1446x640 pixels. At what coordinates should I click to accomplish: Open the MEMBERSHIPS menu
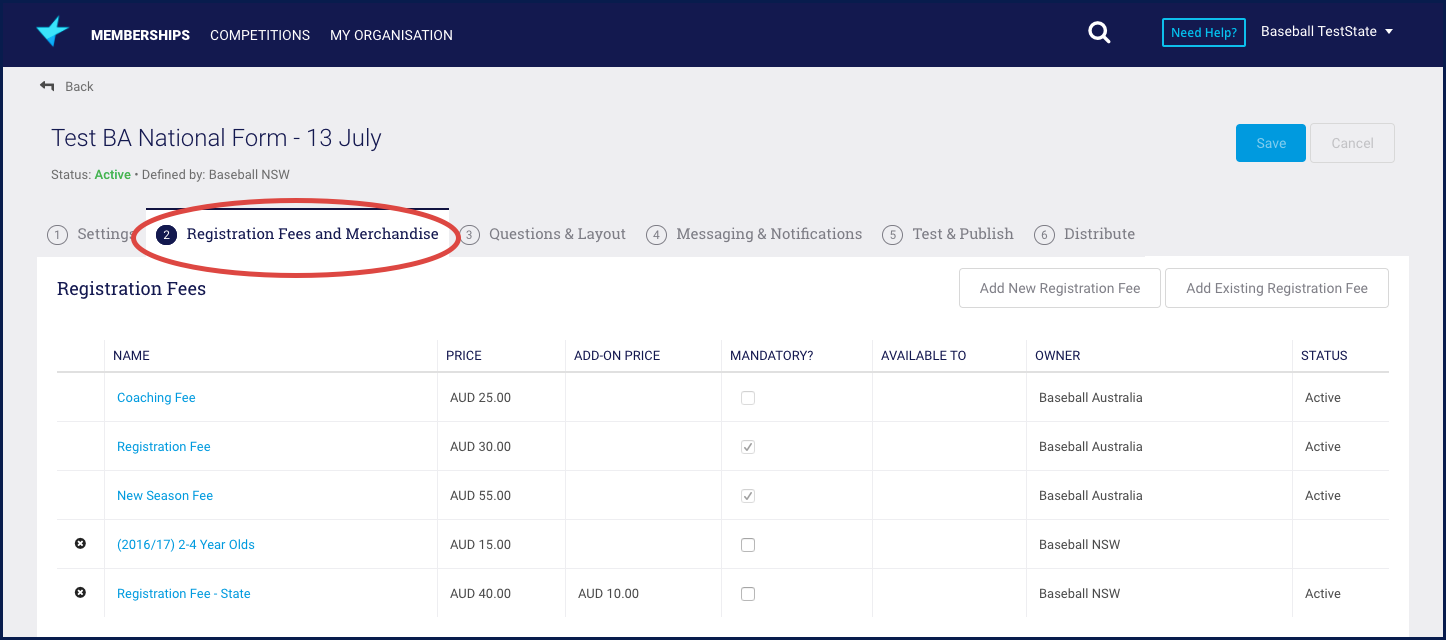click(x=140, y=35)
